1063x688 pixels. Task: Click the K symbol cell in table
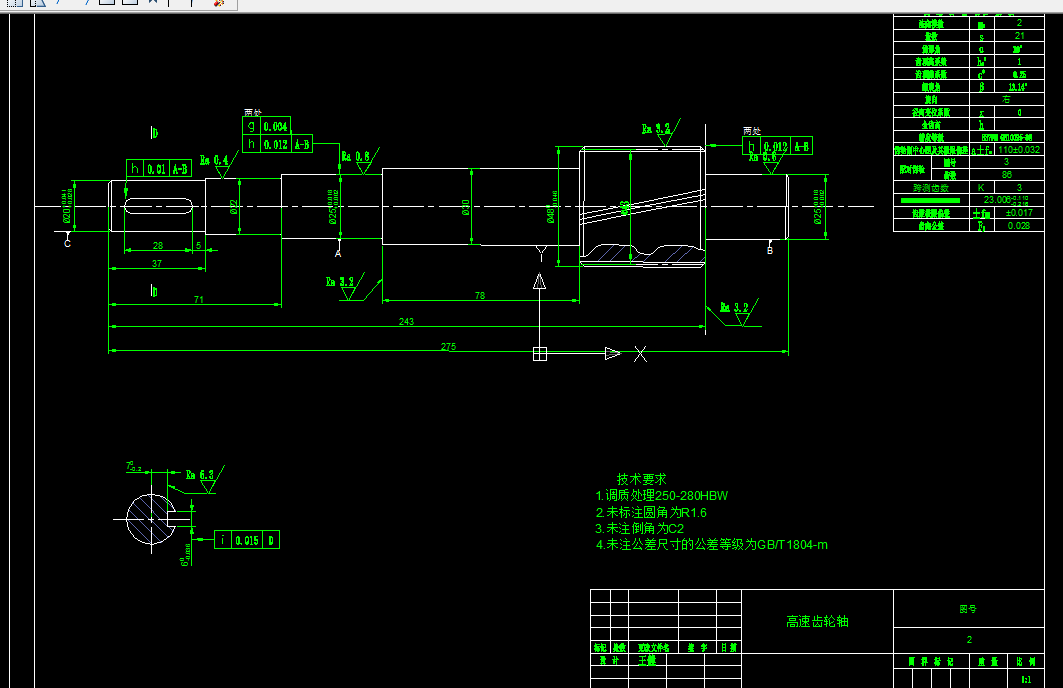981,188
